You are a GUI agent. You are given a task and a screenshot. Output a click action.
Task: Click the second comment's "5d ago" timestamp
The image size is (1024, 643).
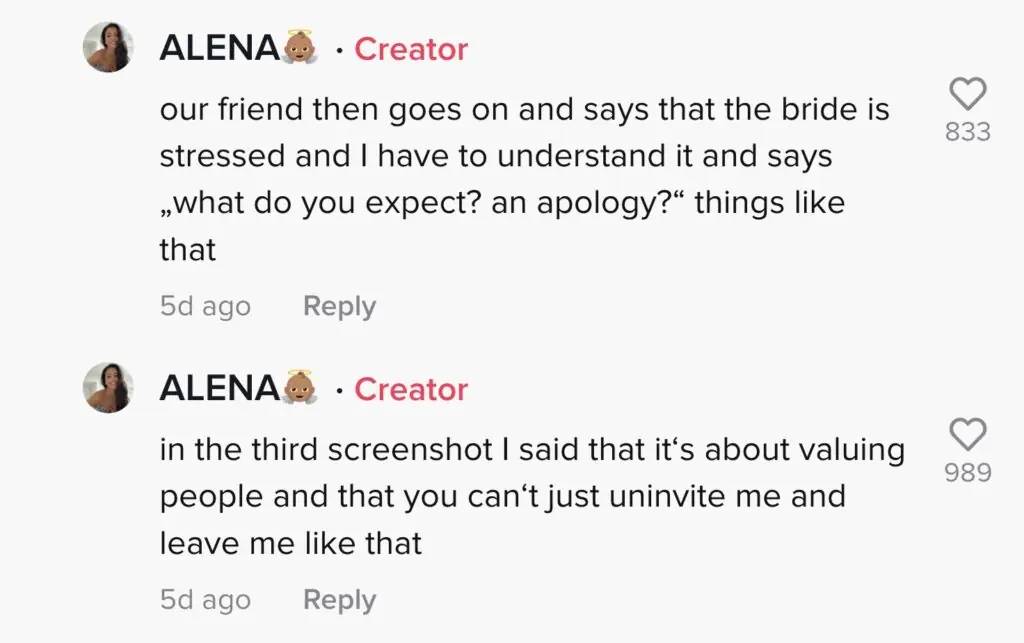coord(205,600)
